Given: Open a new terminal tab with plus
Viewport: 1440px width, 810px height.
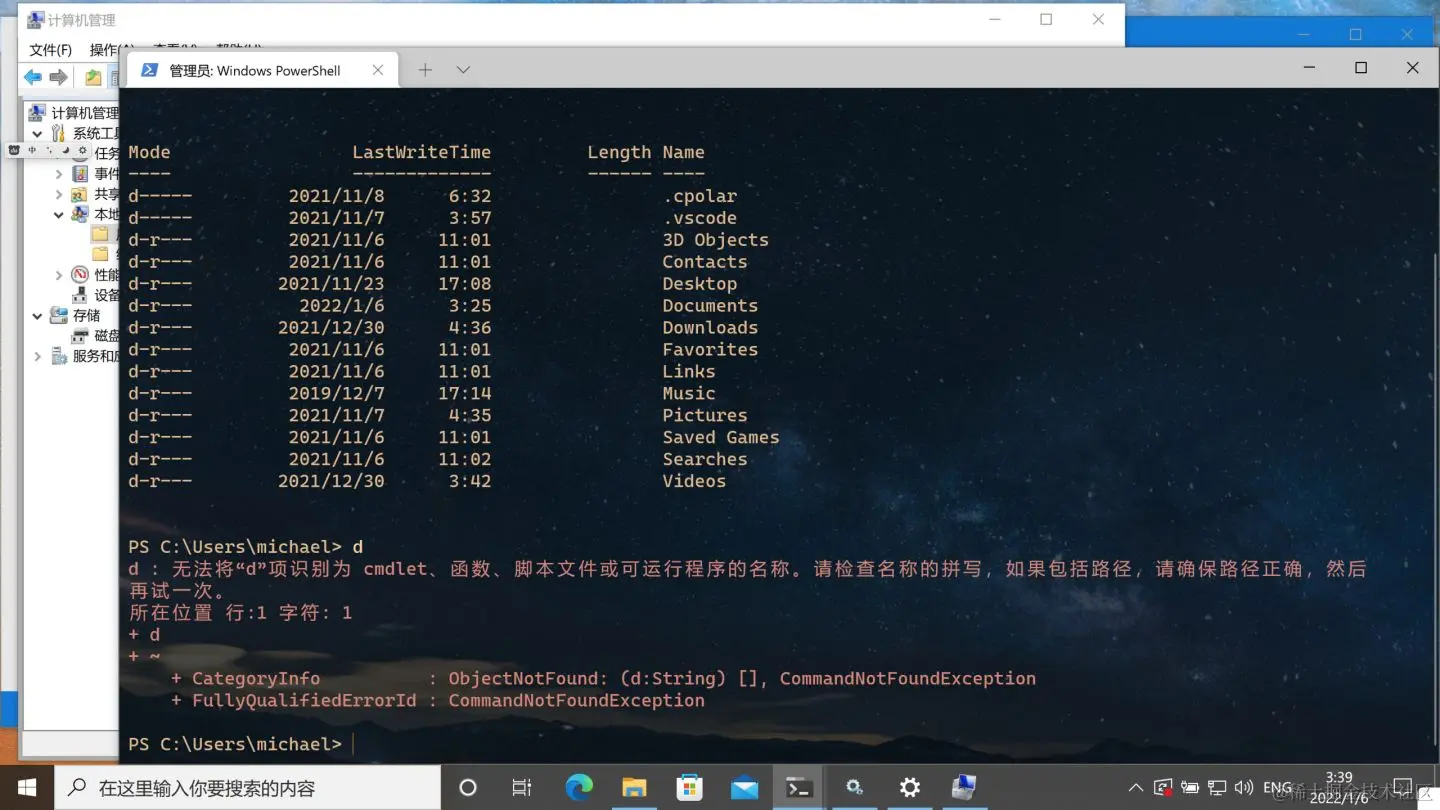Looking at the screenshot, I should 425,70.
